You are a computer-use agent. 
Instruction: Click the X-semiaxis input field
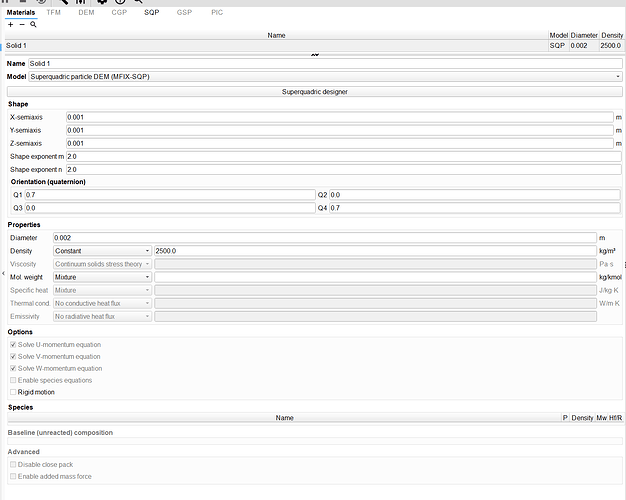pos(338,117)
